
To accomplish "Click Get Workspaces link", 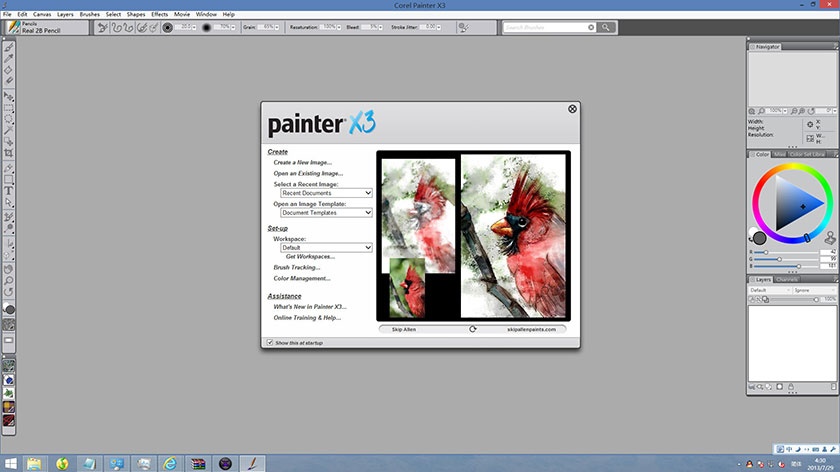I will [x=310, y=257].
